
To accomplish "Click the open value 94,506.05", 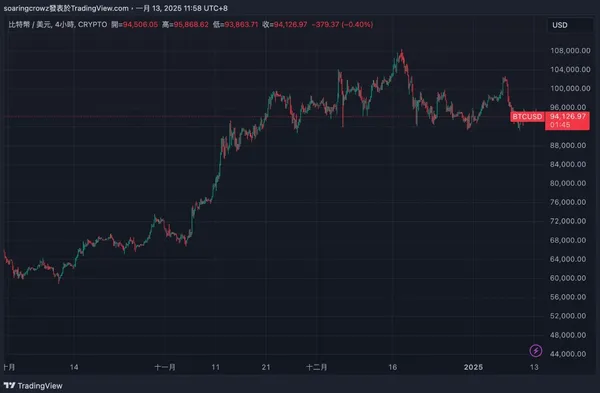I will coord(140,24).
